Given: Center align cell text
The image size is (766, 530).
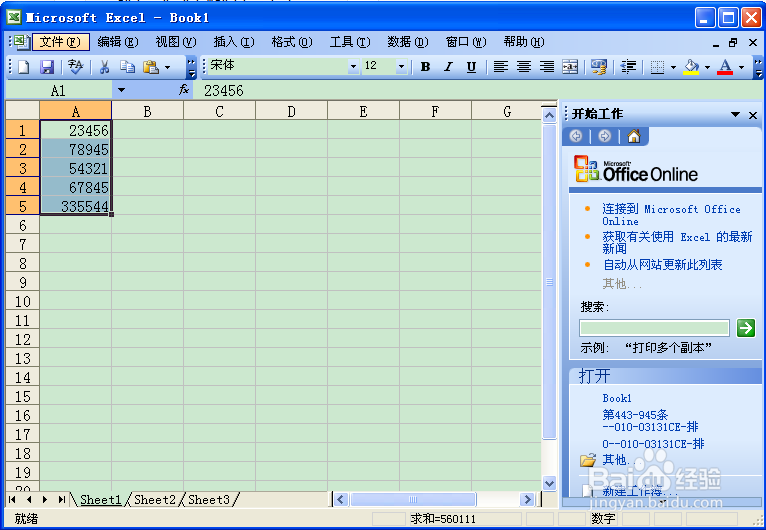Looking at the screenshot, I should tap(524, 67).
